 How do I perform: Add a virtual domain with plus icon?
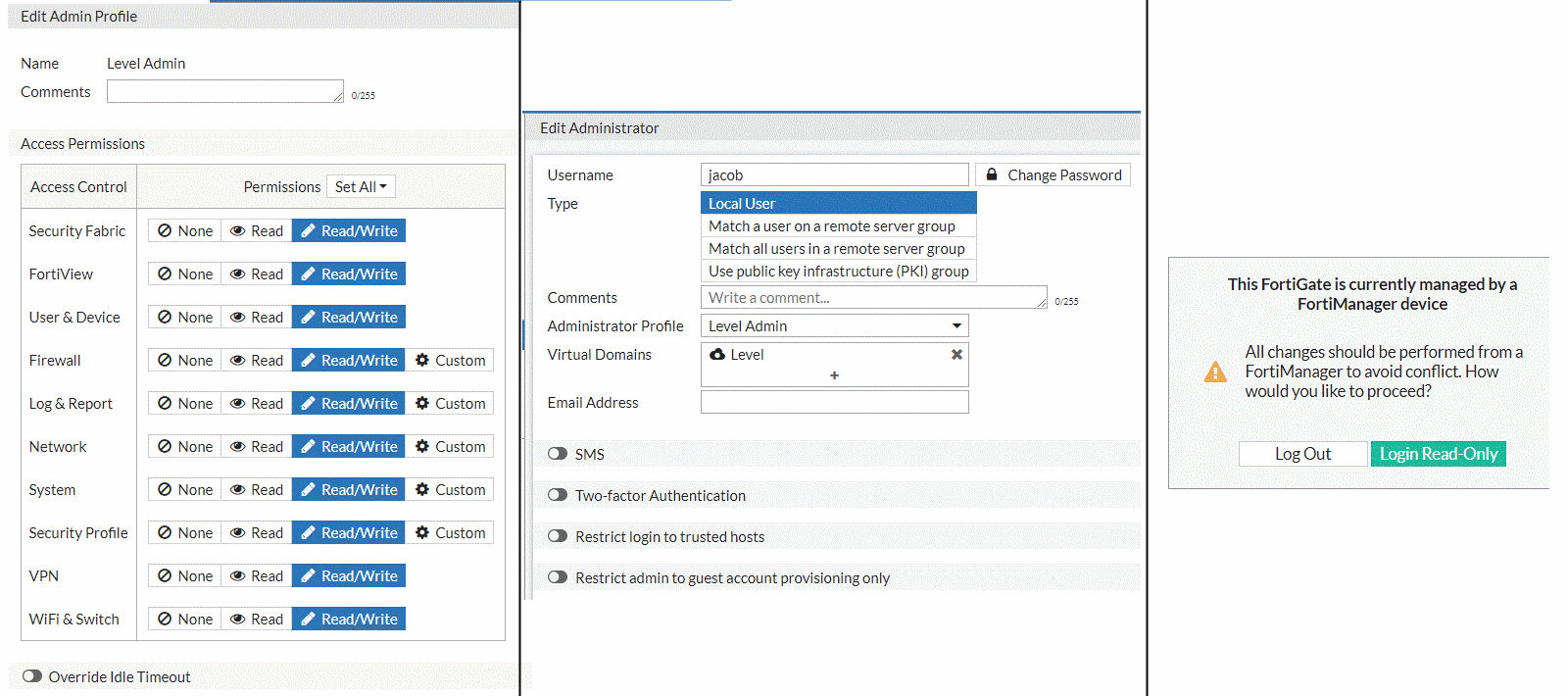834,375
